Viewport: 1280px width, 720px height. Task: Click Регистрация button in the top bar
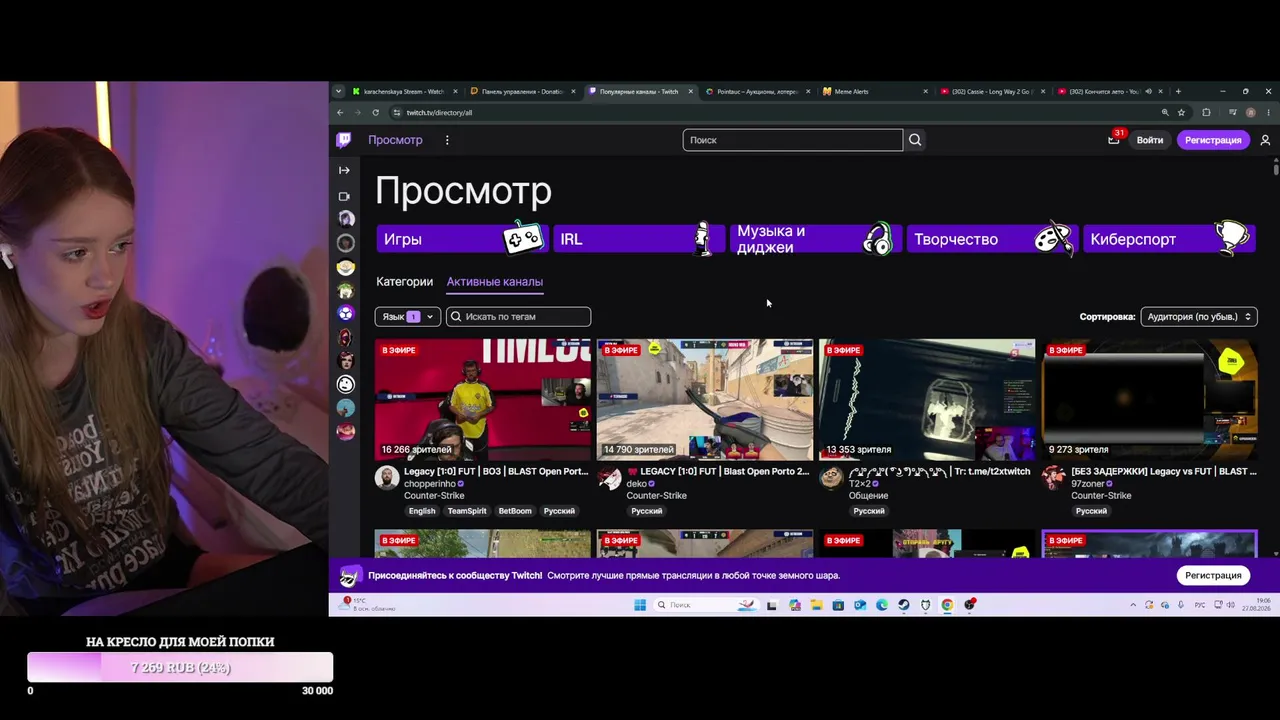[x=1213, y=140]
